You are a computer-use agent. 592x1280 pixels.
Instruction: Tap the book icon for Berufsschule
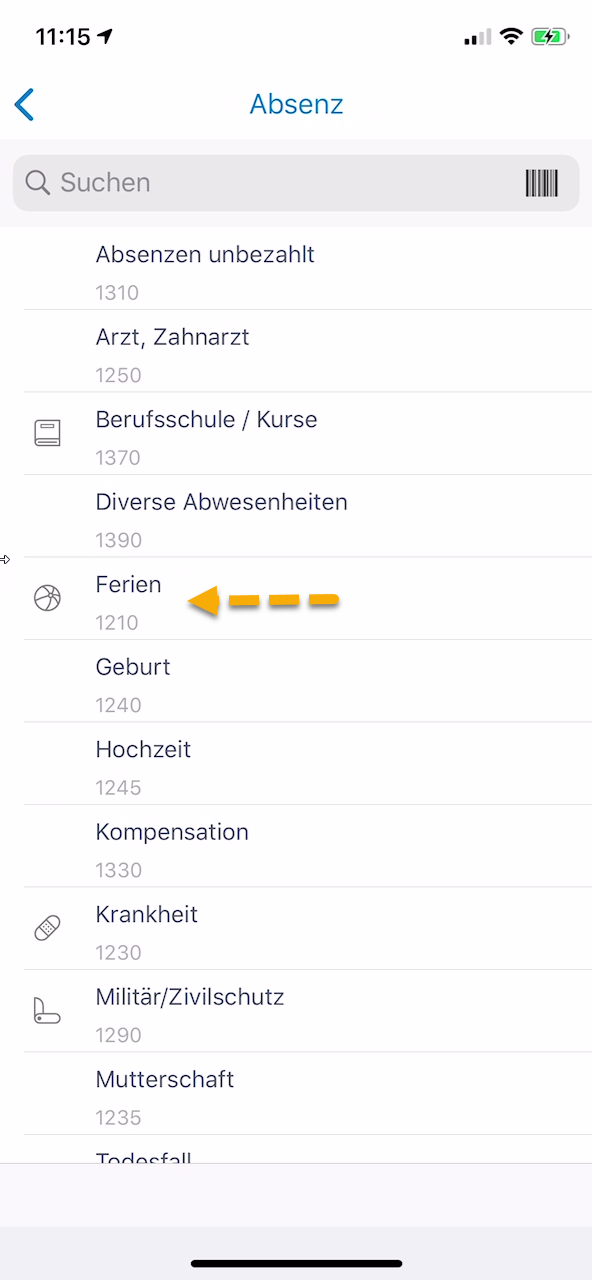(x=47, y=433)
